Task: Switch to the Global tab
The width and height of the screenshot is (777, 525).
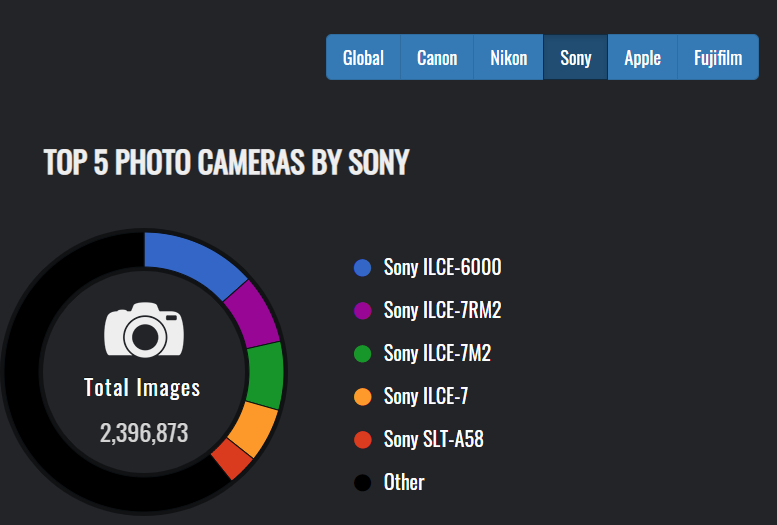Action: (363, 58)
